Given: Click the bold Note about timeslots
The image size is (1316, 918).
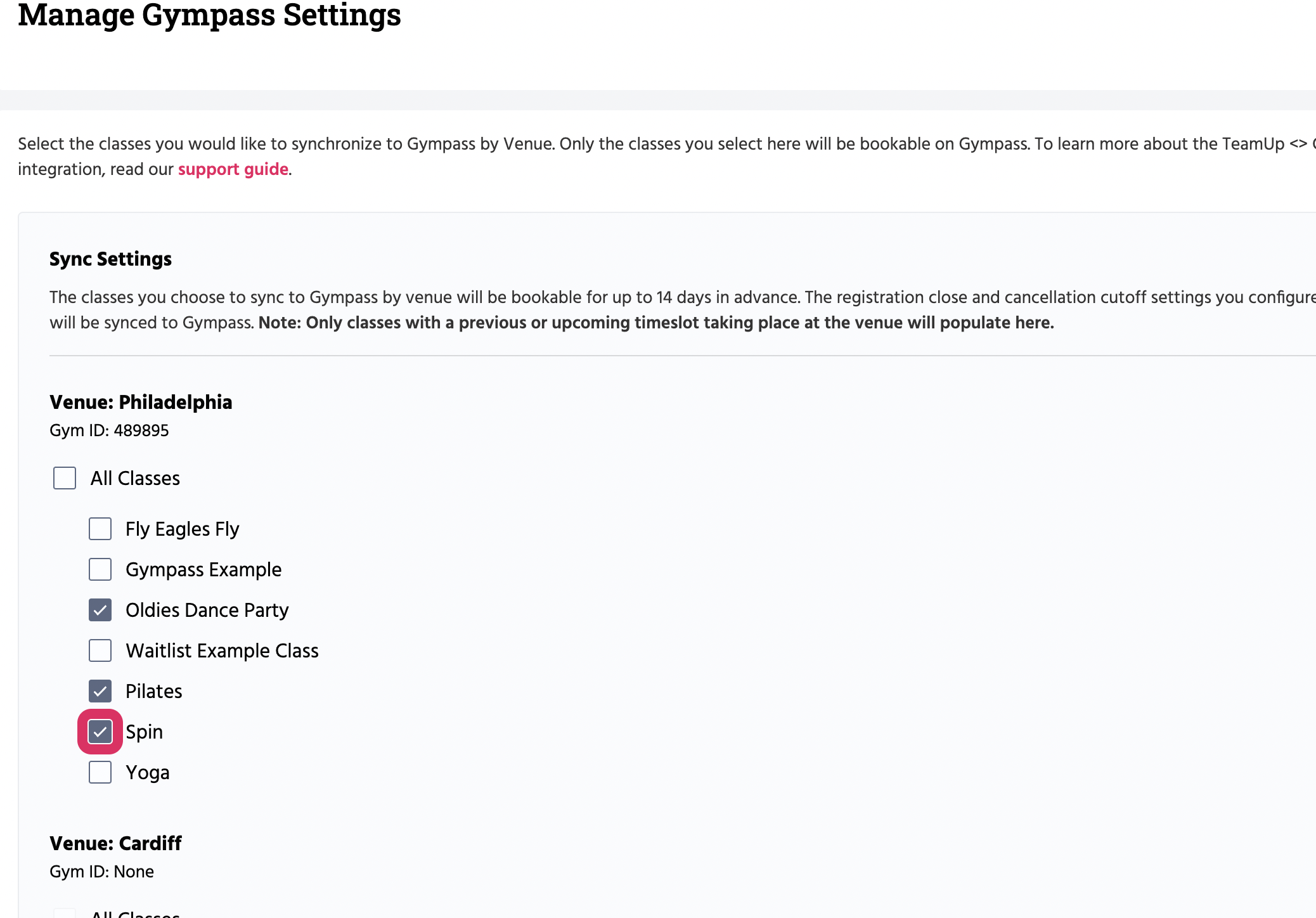Looking at the screenshot, I should pos(656,323).
